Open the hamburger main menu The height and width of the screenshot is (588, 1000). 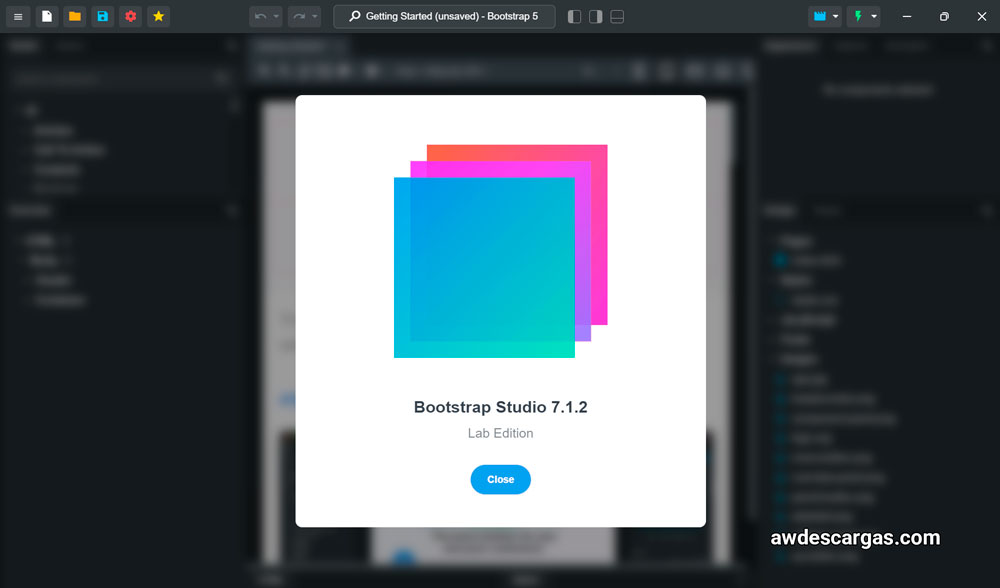click(18, 17)
